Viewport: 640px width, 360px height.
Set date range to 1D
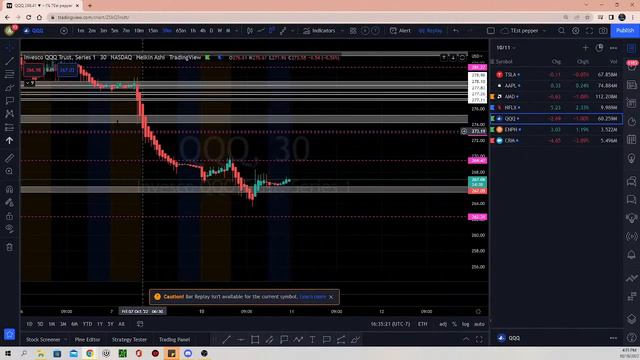[29, 324]
